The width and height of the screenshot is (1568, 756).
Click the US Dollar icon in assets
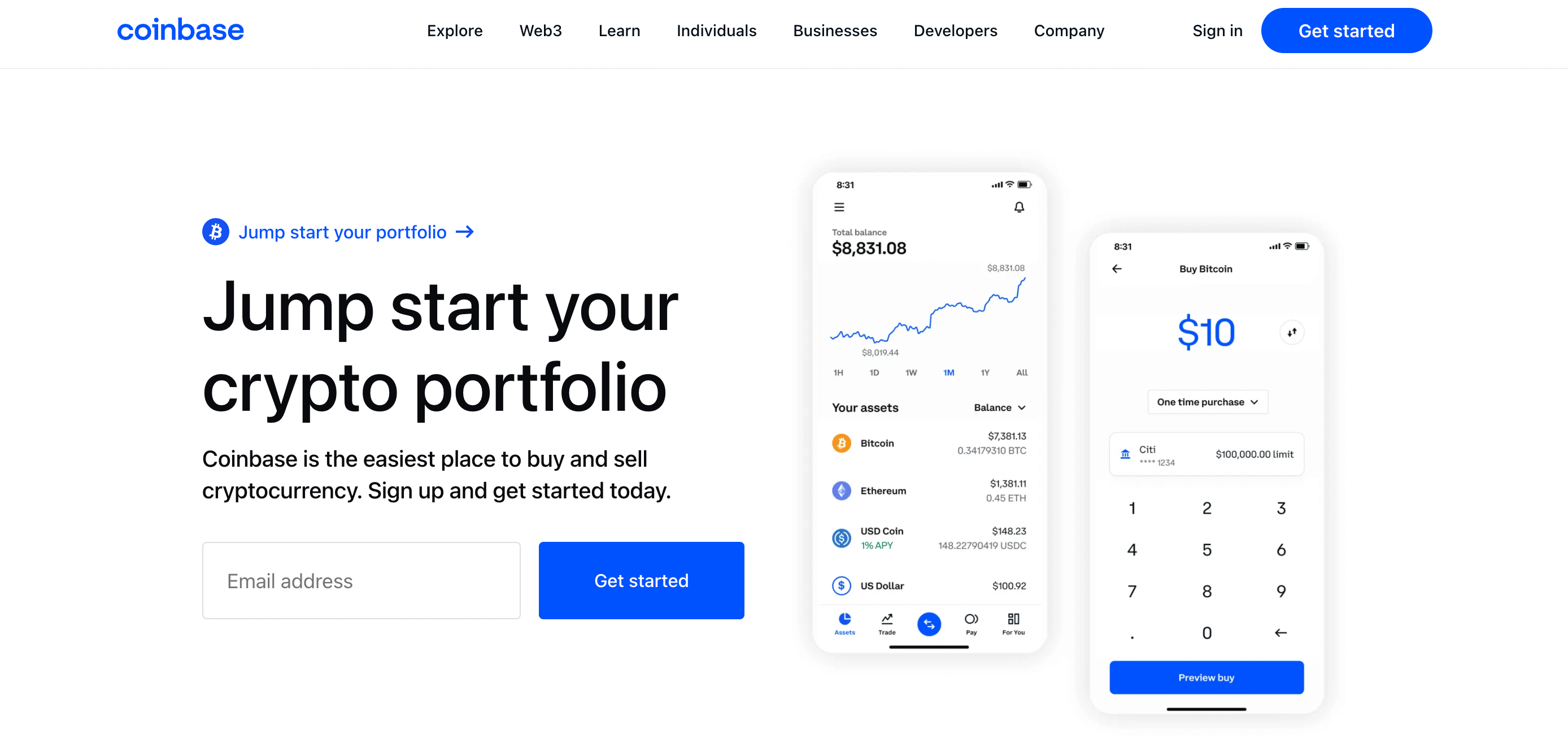pyautogui.click(x=840, y=584)
